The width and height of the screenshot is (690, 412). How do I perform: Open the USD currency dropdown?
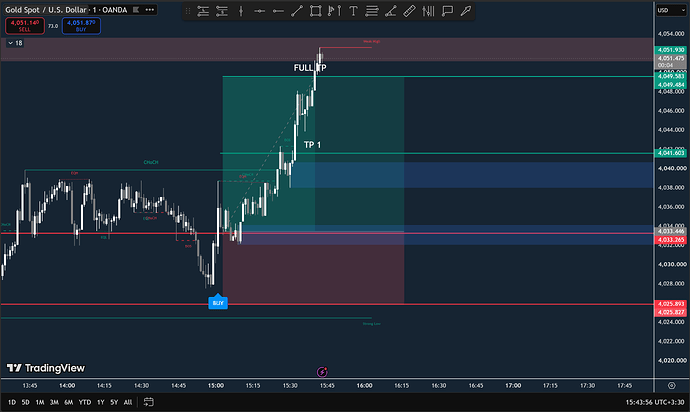click(x=671, y=10)
